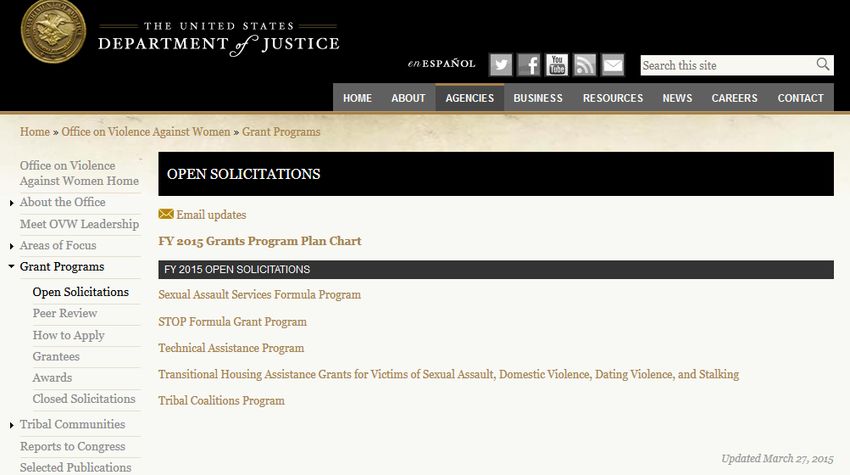The width and height of the screenshot is (850, 475).
Task: Open Technical Assistance Program link
Action: 231,348
